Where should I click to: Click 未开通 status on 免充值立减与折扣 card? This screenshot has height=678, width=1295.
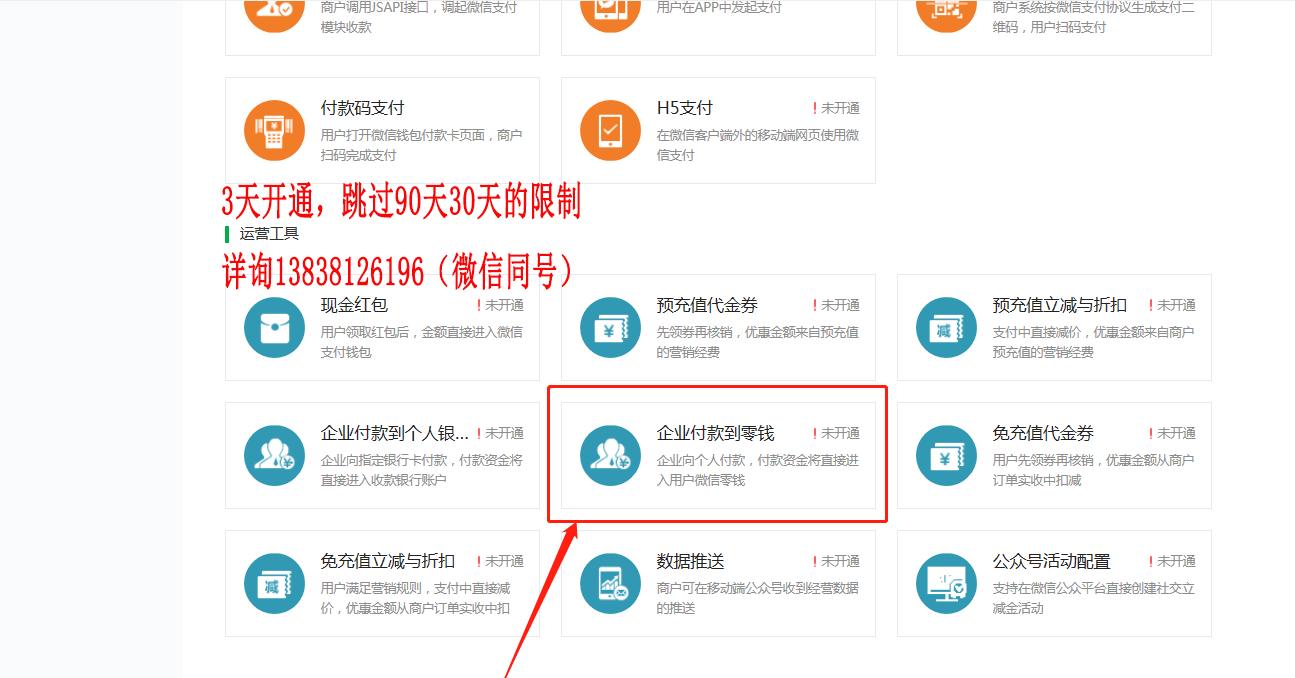tap(500, 561)
